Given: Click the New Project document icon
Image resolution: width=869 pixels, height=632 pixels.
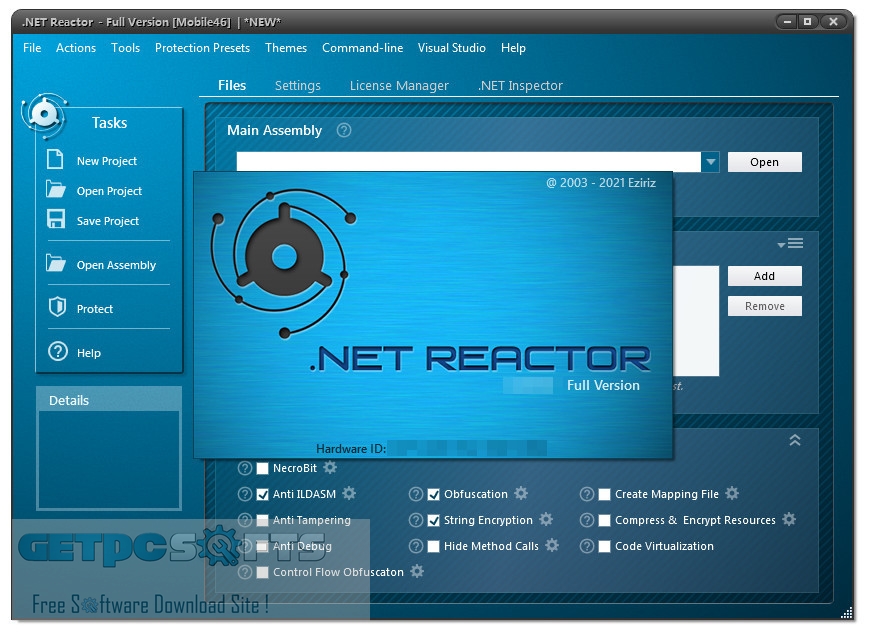Looking at the screenshot, I should coord(55,160).
